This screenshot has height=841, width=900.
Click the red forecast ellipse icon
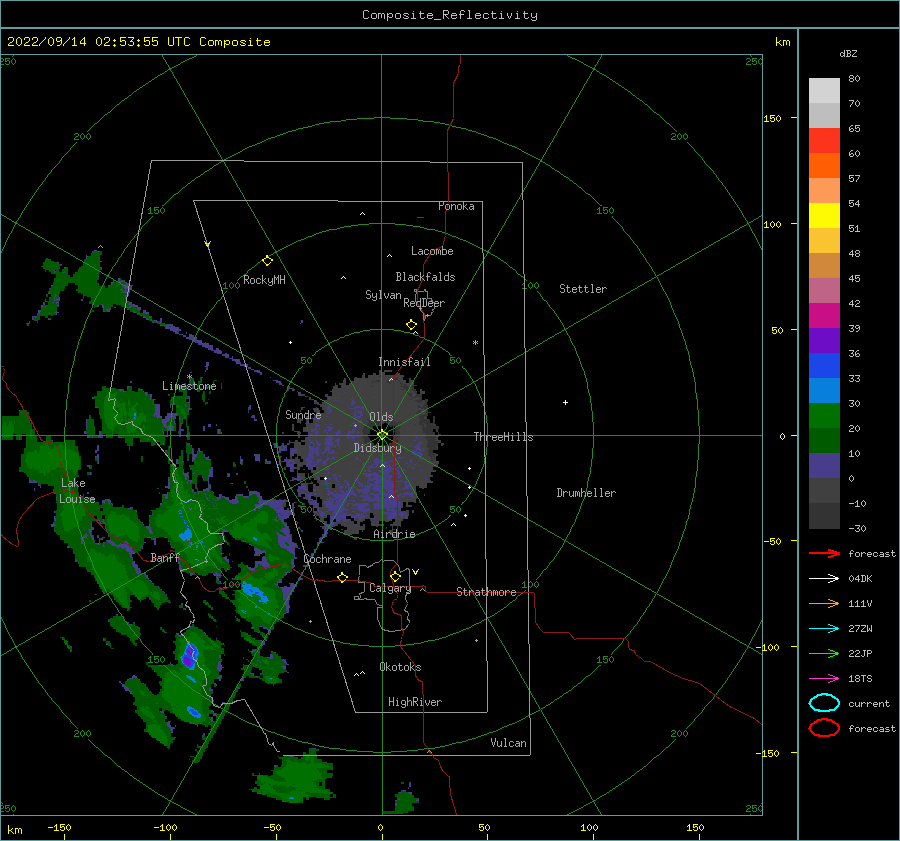tap(824, 728)
